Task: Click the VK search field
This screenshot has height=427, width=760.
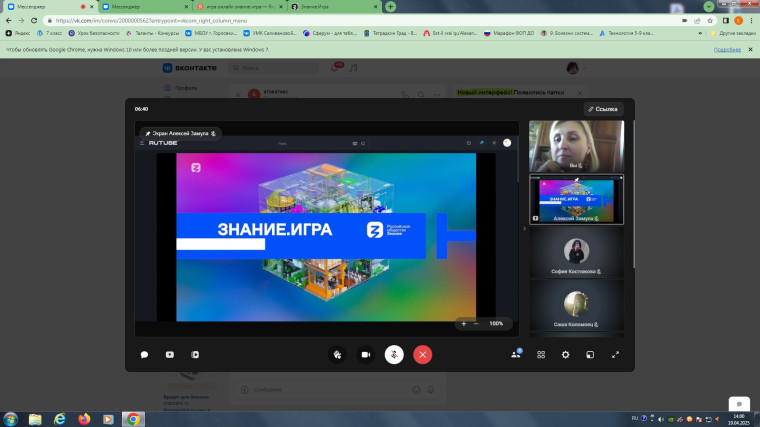Action: [x=274, y=68]
